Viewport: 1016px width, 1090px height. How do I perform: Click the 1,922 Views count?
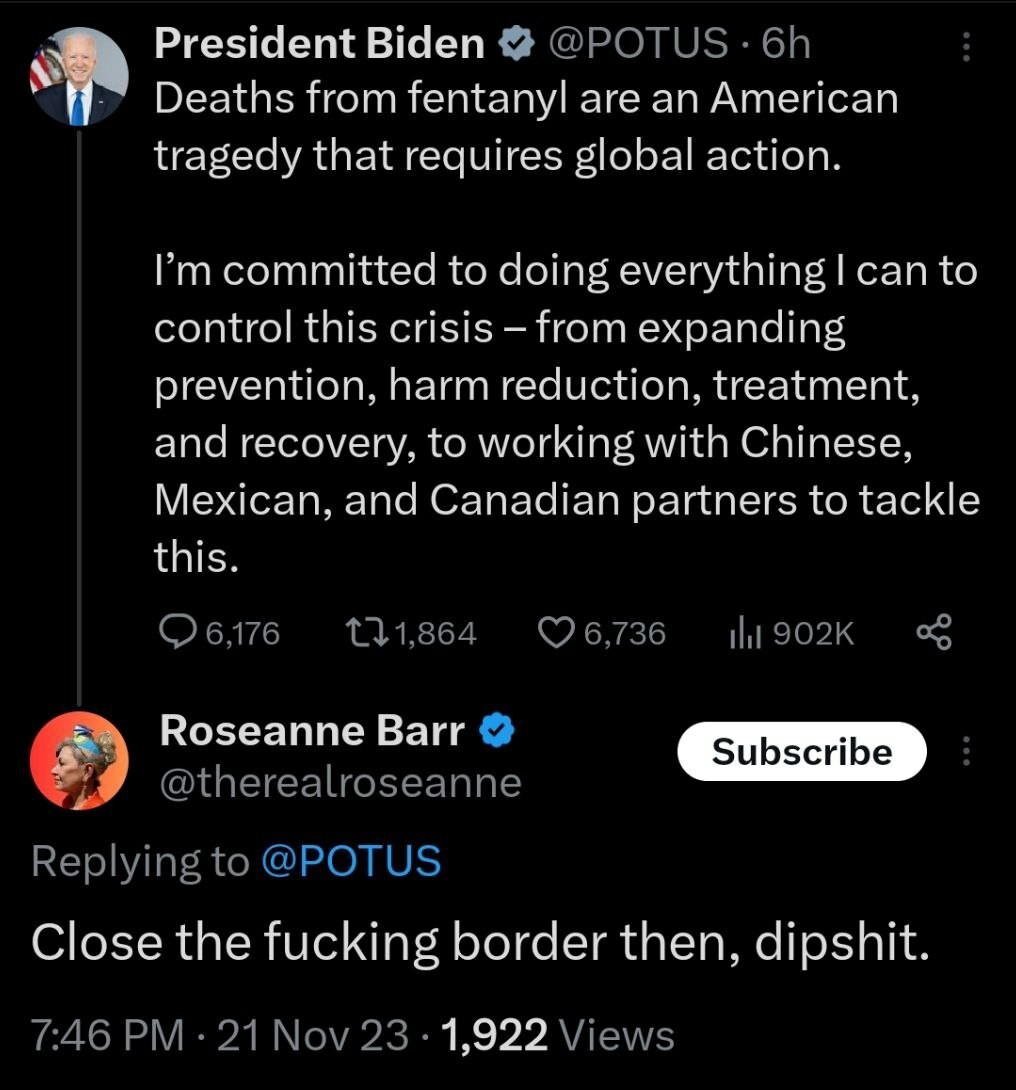557,1036
